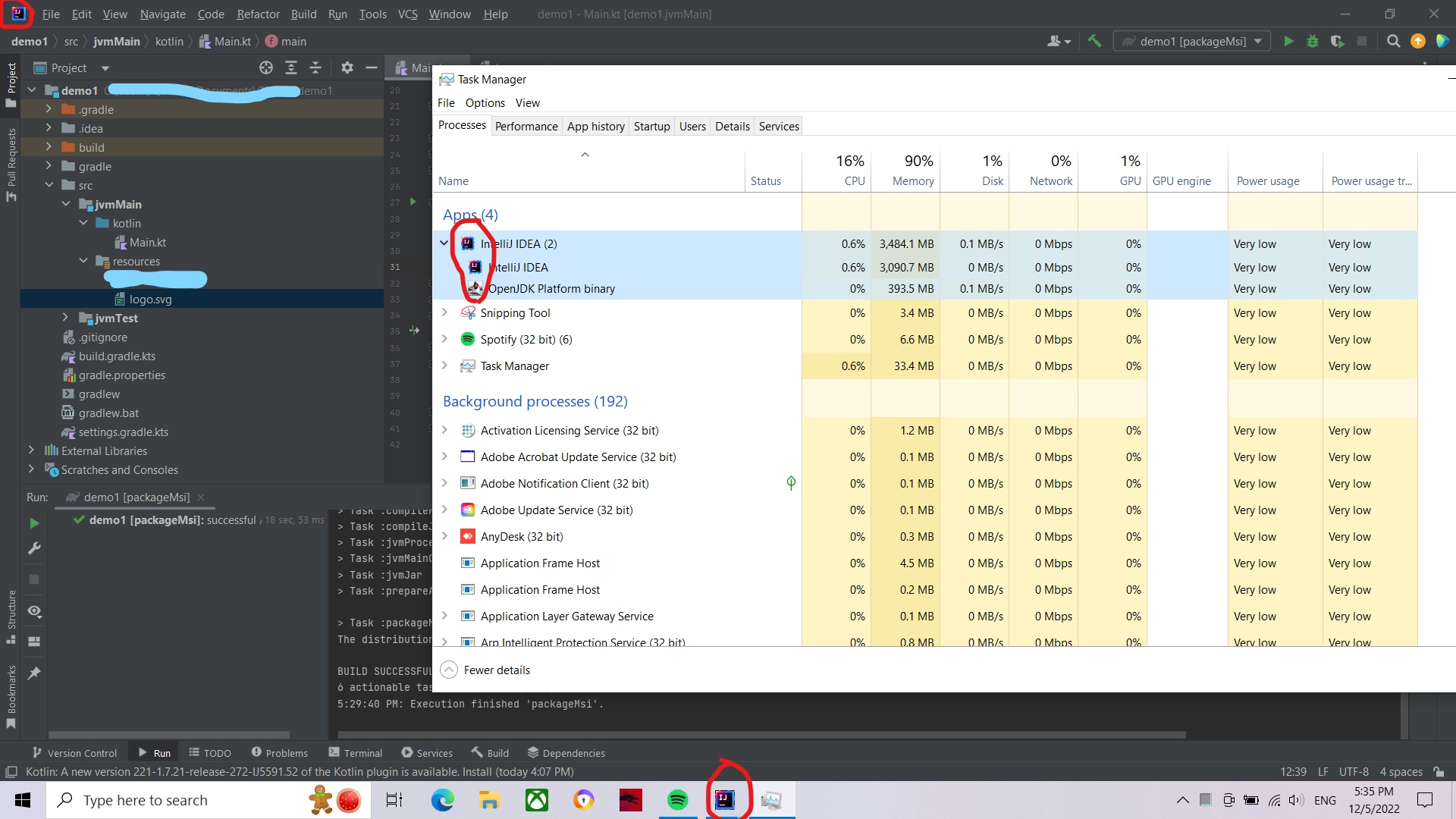
Task: Click the Fewer details button
Action: pos(485,670)
